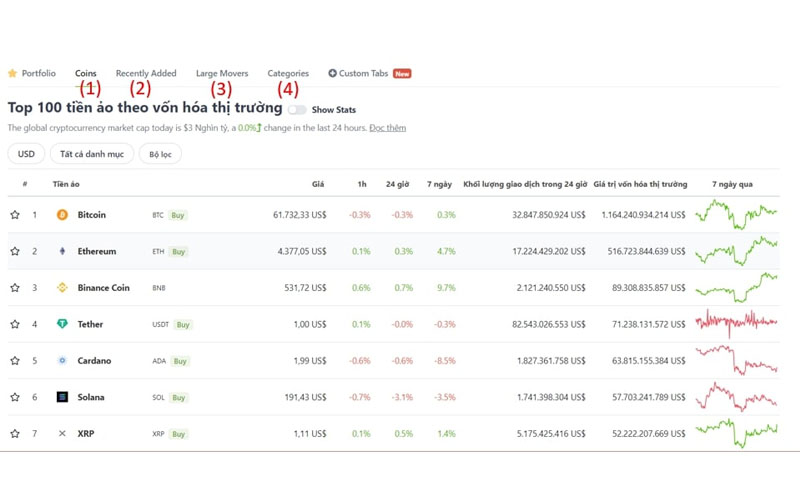The image size is (800, 504).
Task: Toggle the Show Stats switch
Action: 297,110
